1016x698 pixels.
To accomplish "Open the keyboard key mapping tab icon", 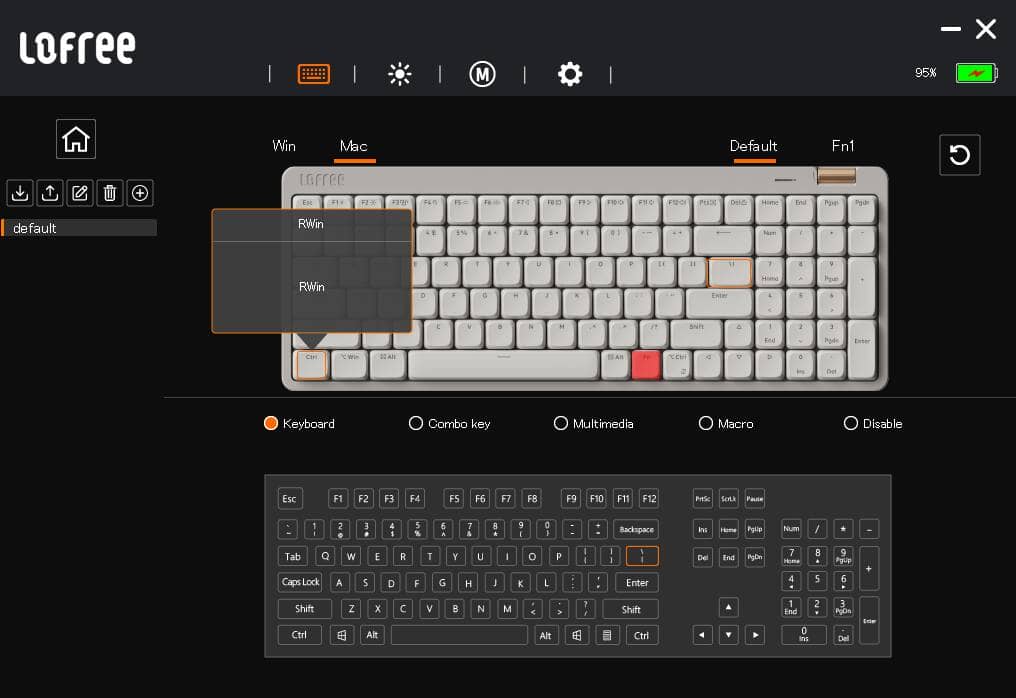I will [314, 74].
